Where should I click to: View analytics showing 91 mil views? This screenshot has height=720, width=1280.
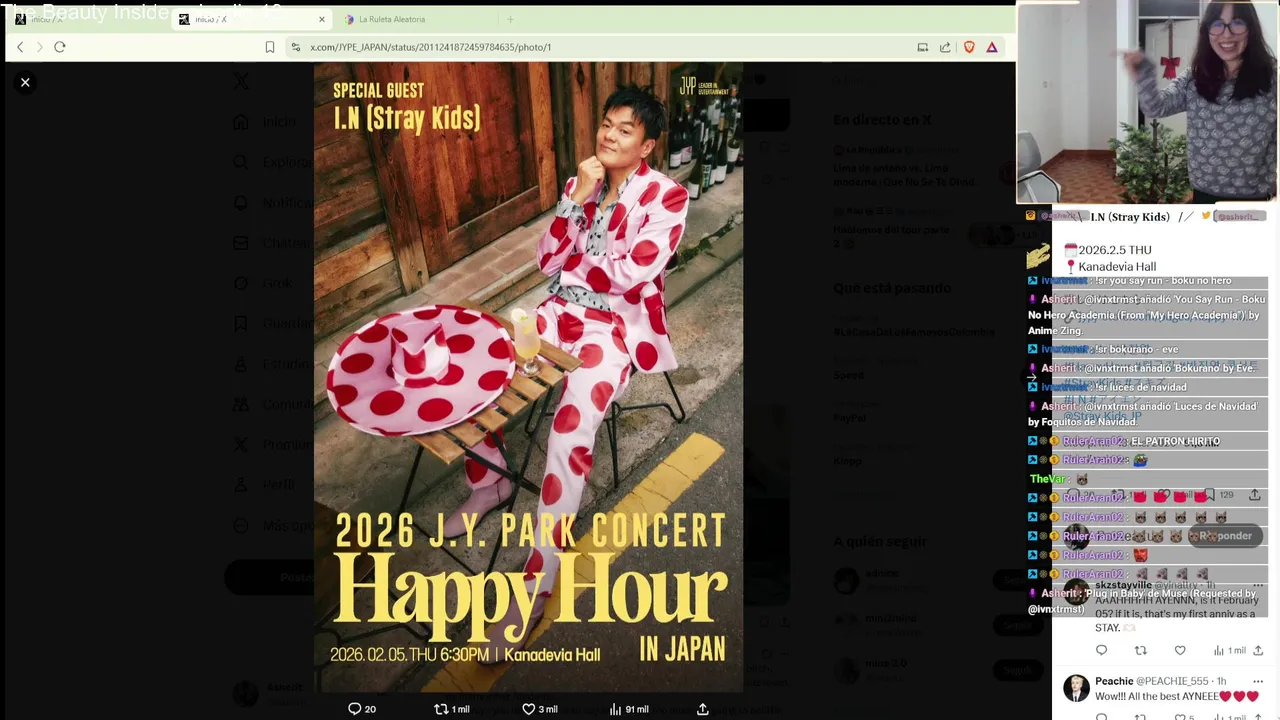629,709
